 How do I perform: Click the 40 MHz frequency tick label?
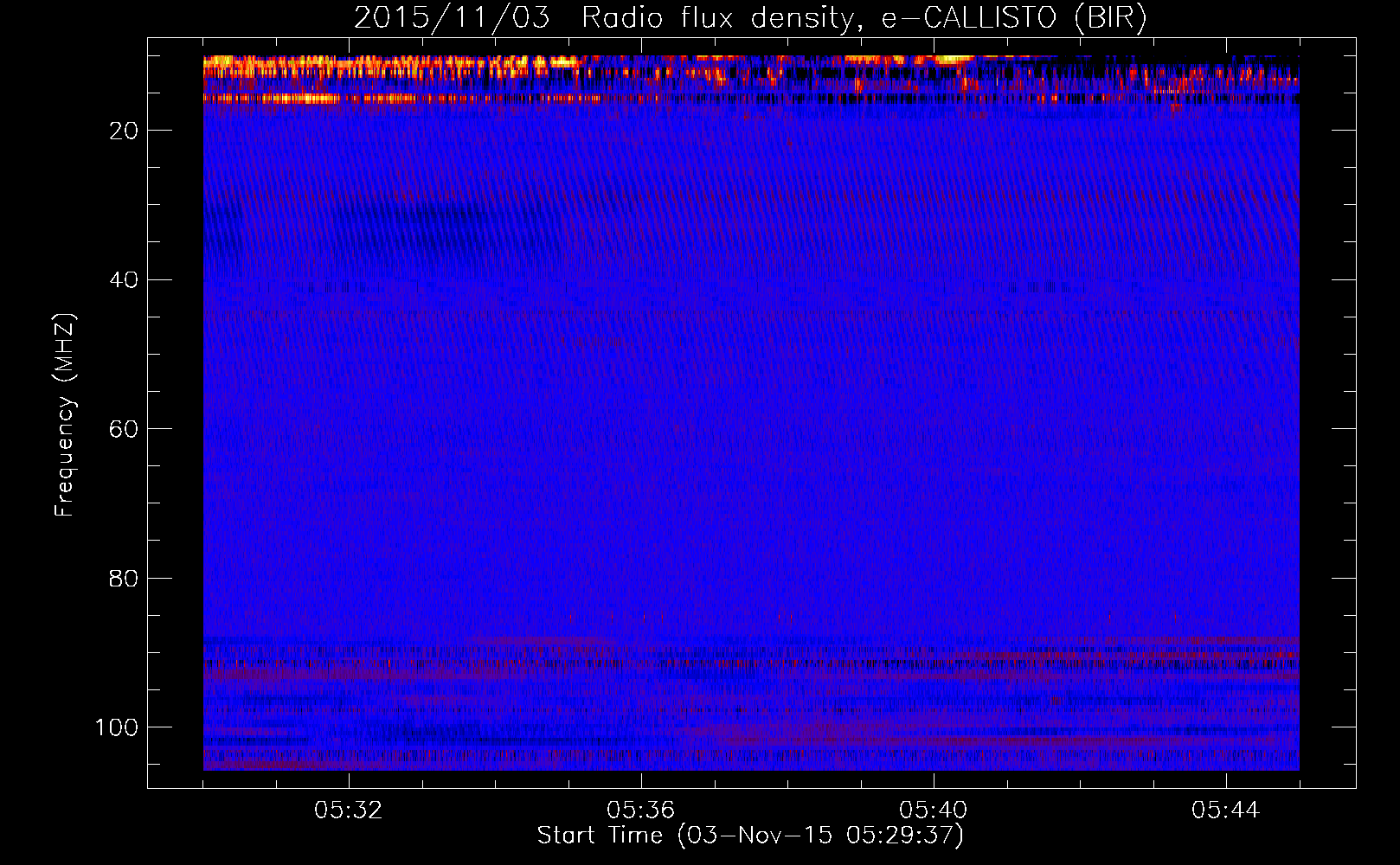click(125, 280)
